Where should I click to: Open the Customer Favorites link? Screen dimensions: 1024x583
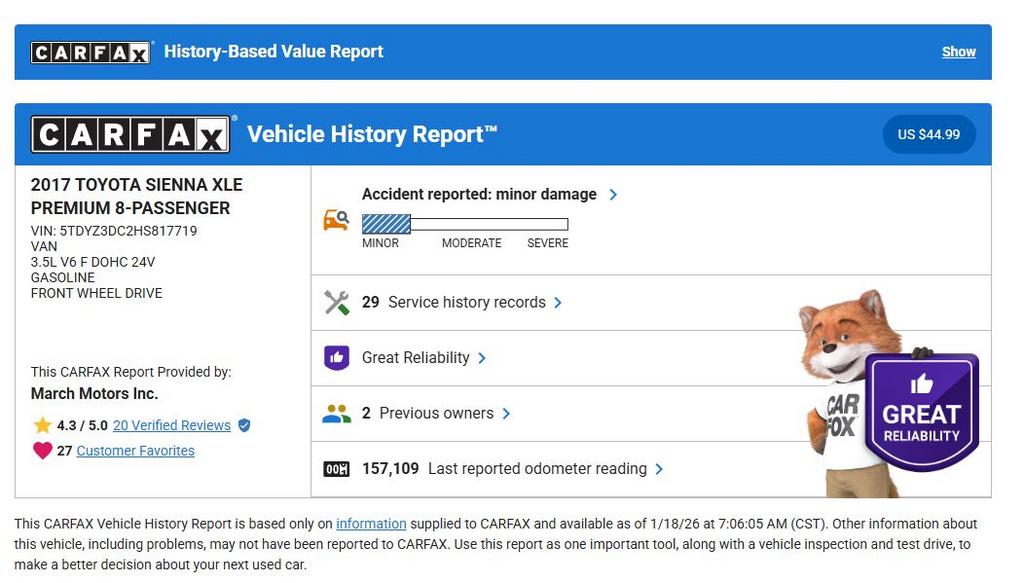pos(135,451)
